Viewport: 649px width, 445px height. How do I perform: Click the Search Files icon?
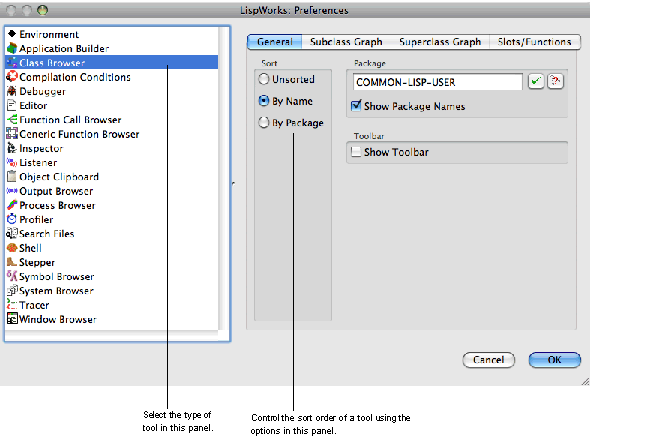click(12, 233)
